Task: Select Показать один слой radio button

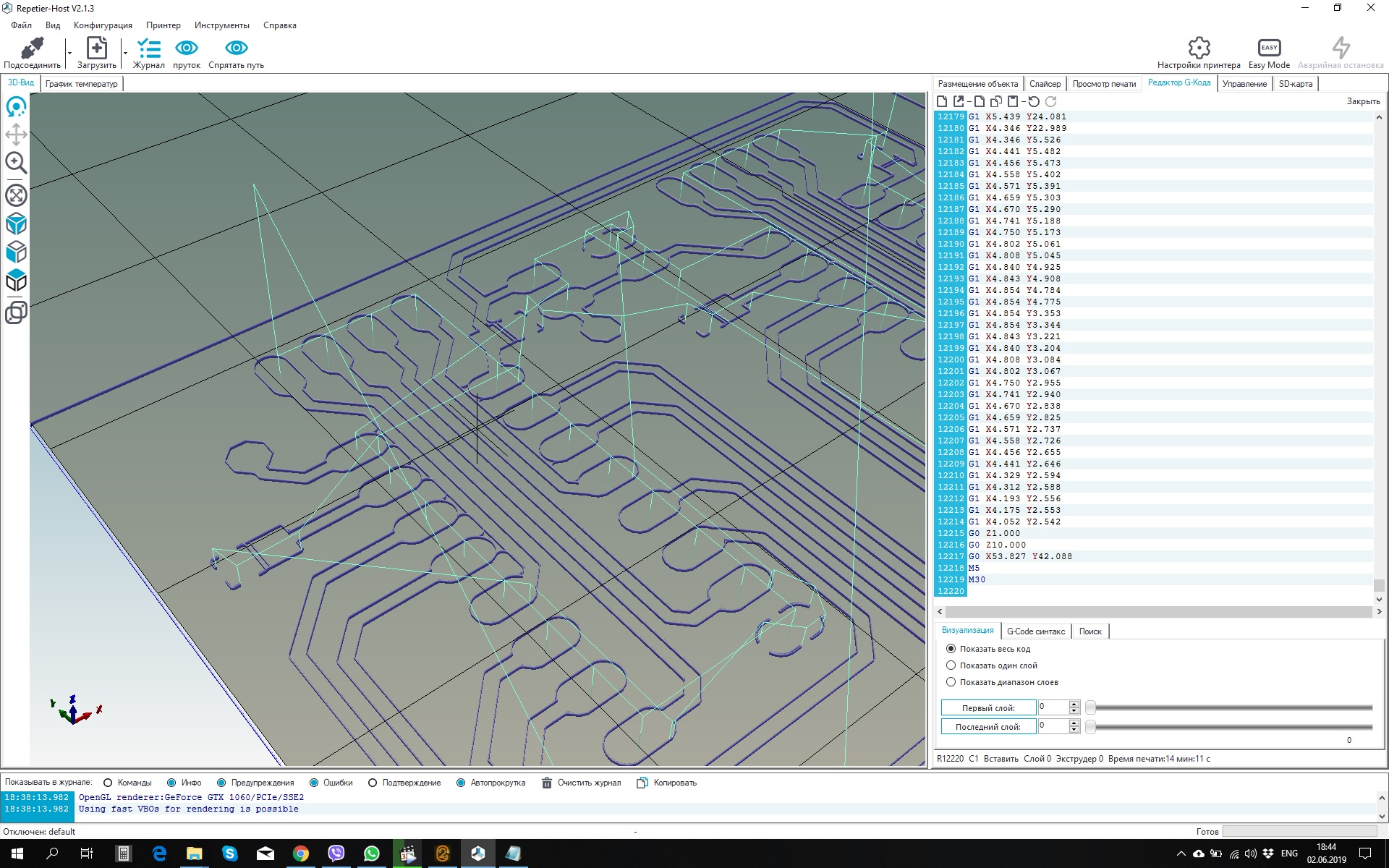Action: coord(951,665)
